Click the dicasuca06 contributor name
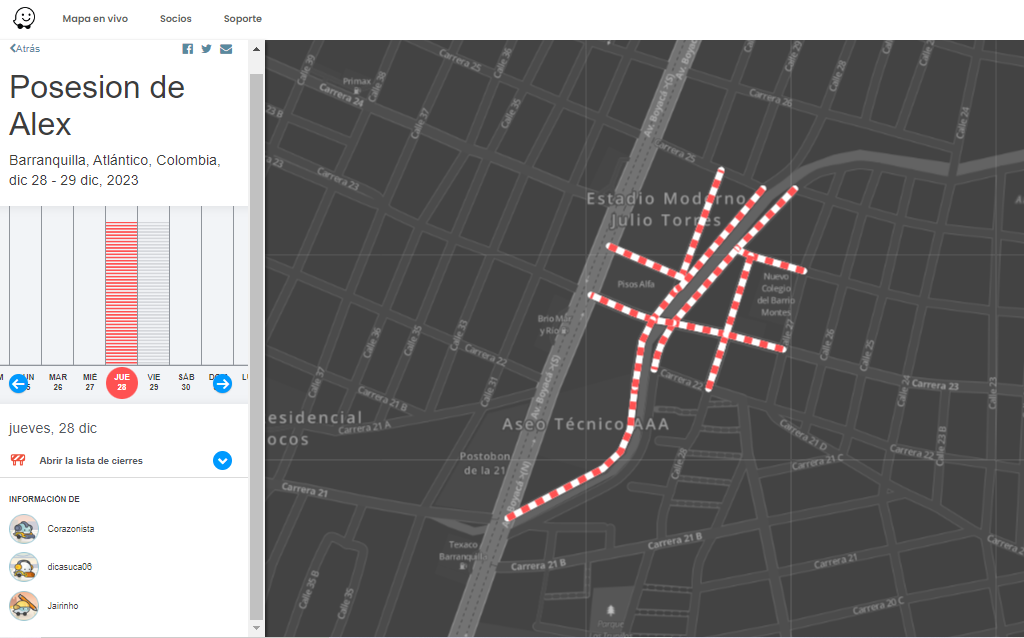Screen dimensions: 1024x638 tap(69, 567)
